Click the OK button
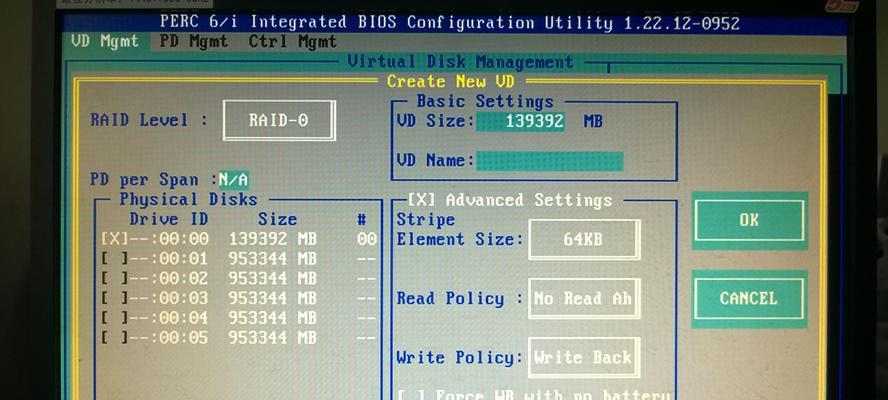The image size is (888, 400). point(749,220)
